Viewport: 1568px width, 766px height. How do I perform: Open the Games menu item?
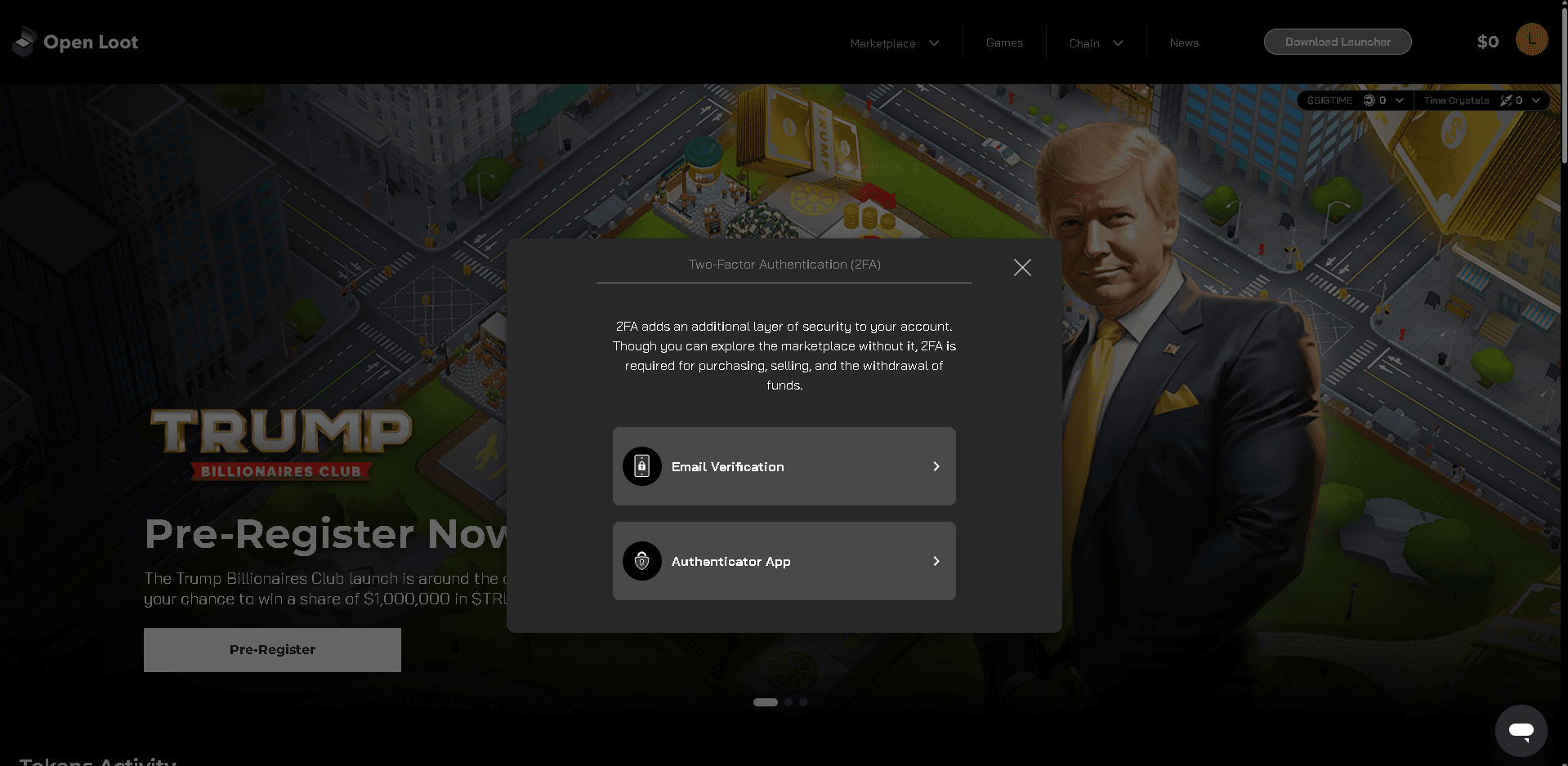pos(1004,42)
